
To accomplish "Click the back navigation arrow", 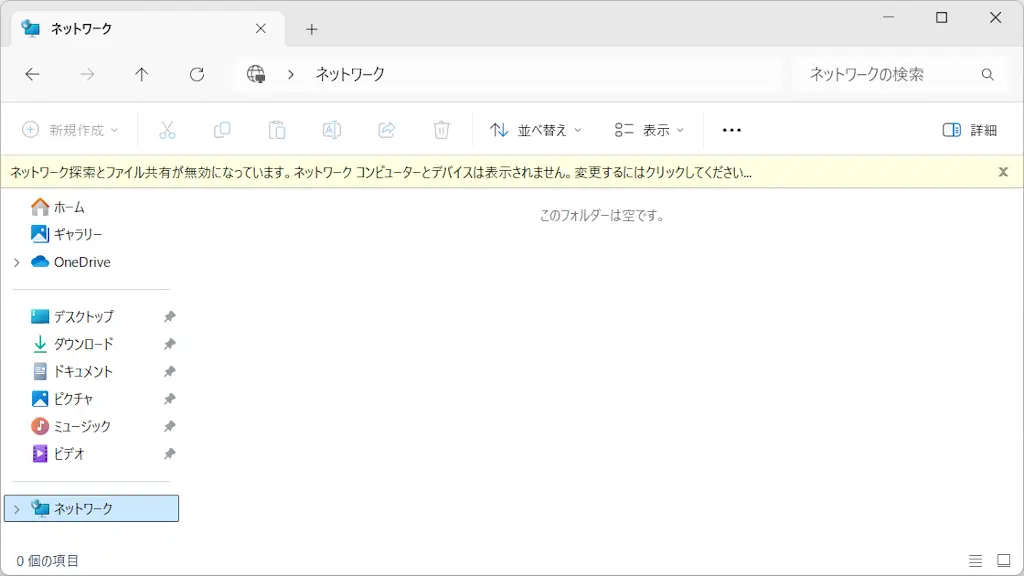I will point(32,74).
